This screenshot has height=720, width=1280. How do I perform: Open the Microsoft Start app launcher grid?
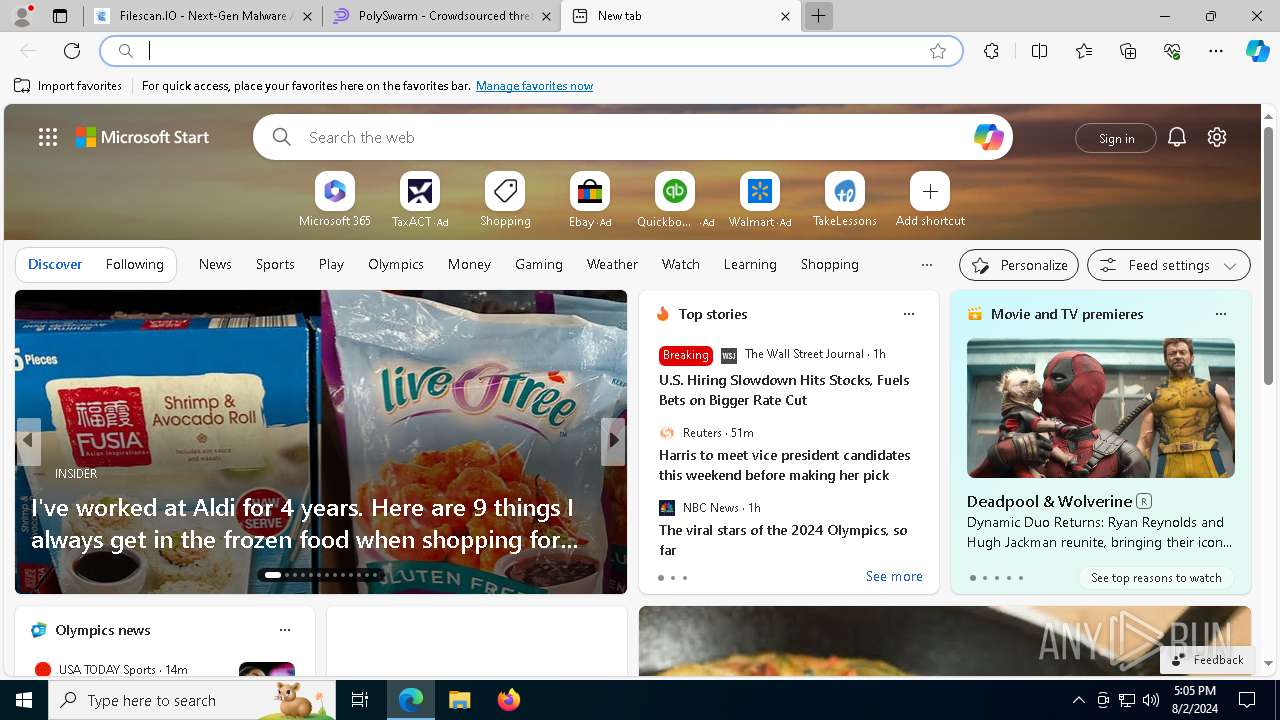[48, 137]
